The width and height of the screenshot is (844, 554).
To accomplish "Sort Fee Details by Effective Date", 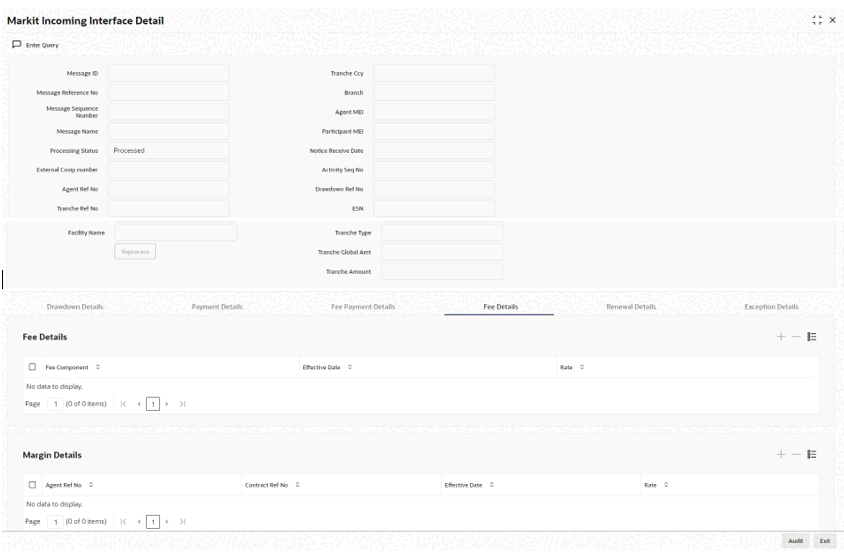I will click(x=350, y=367).
